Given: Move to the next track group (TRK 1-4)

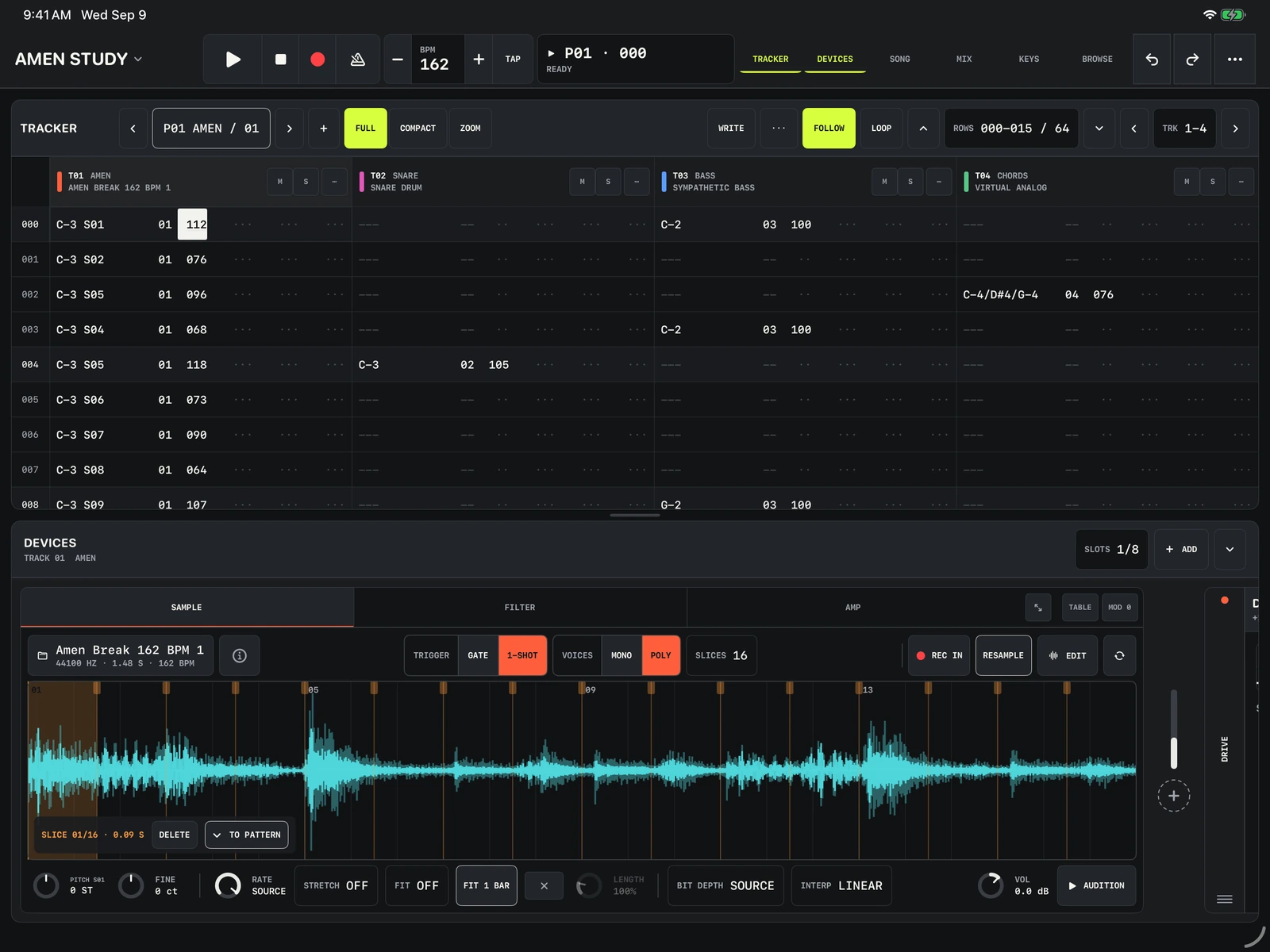Looking at the screenshot, I should pyautogui.click(x=1235, y=129).
